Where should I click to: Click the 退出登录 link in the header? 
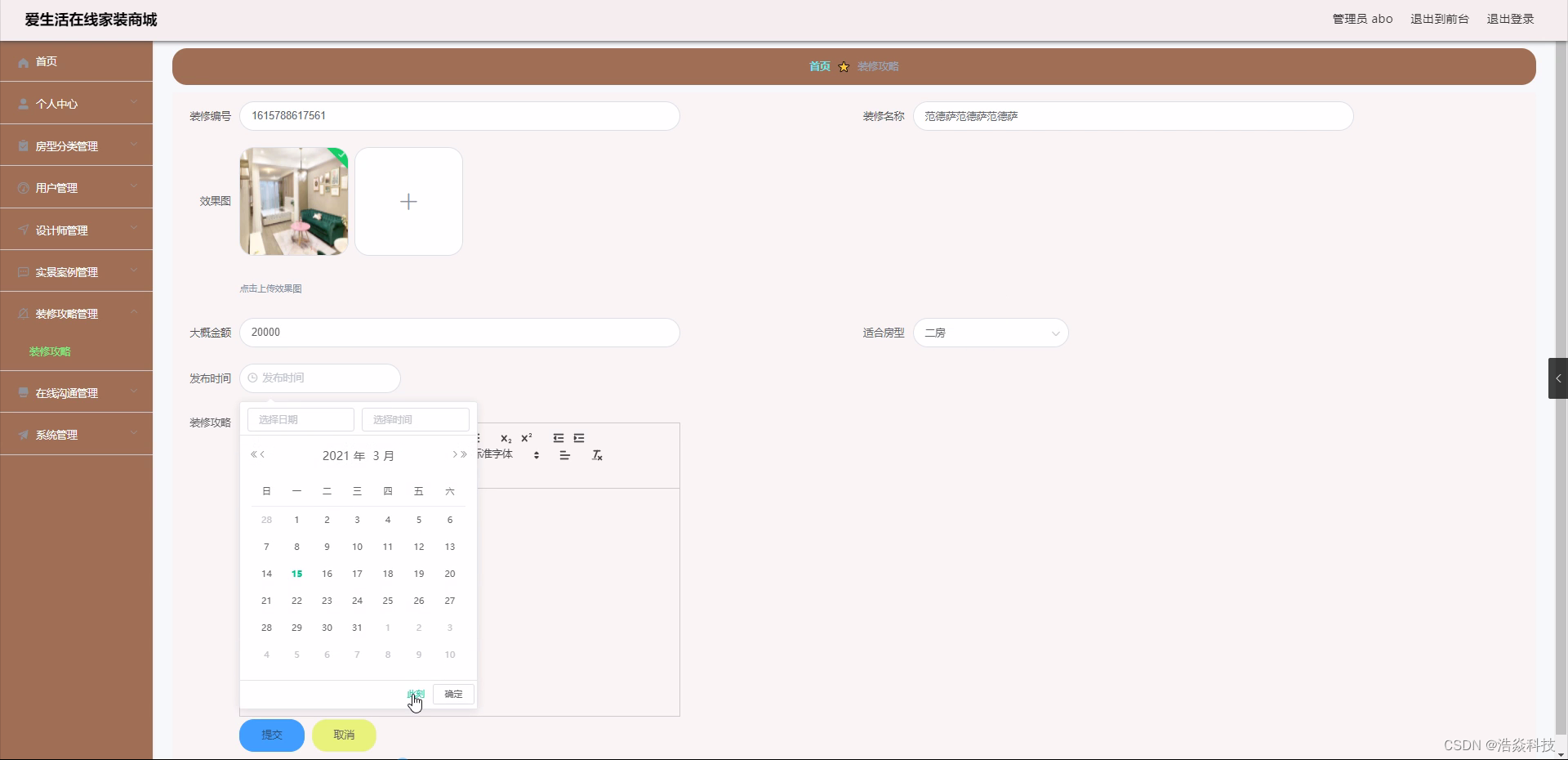(1510, 19)
